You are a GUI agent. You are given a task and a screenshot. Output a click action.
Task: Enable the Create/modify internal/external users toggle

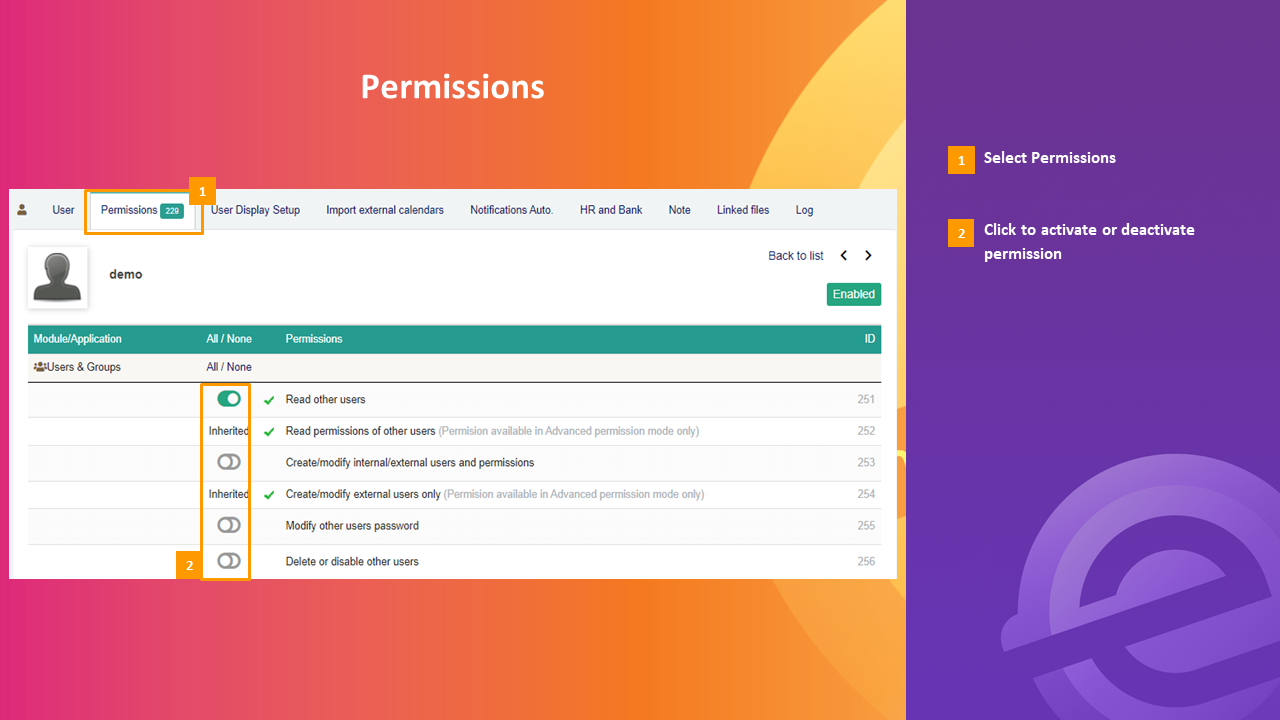click(227, 461)
